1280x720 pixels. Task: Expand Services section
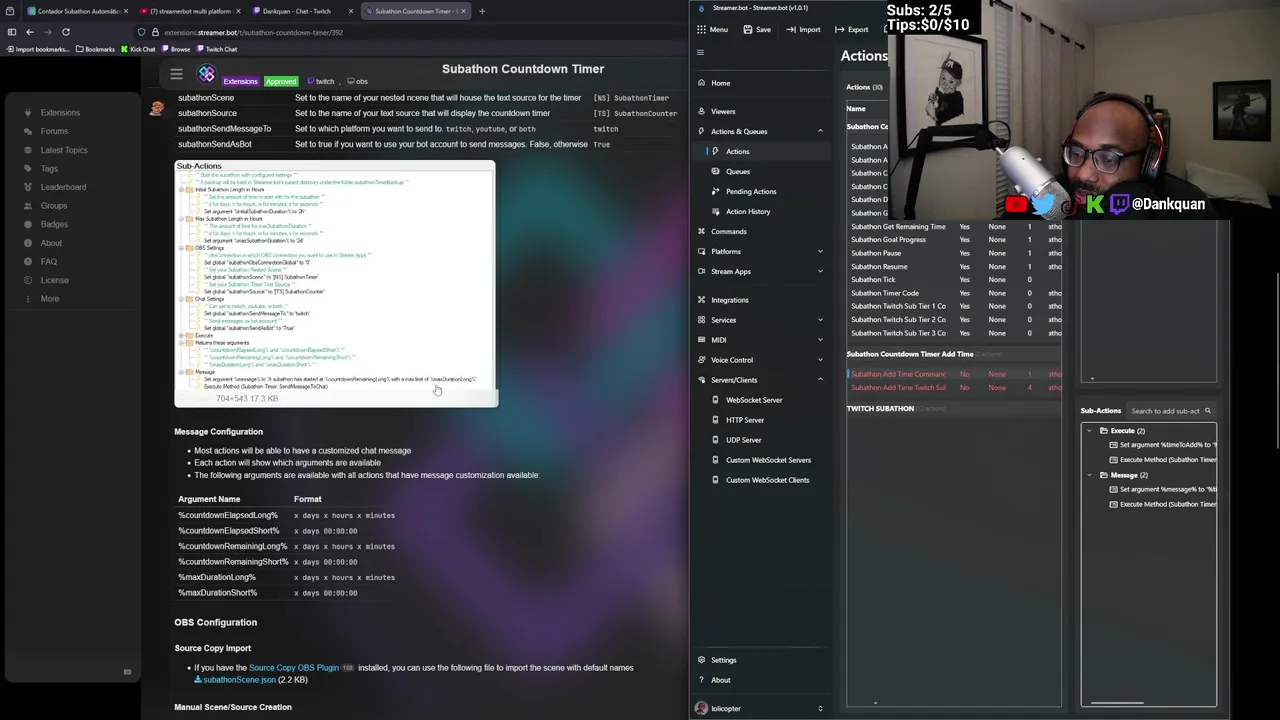pyautogui.click(x=820, y=320)
